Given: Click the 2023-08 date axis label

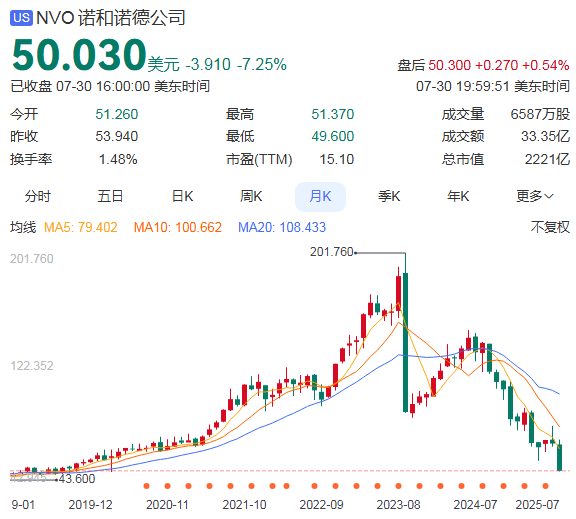Looking at the screenshot, I should click(398, 505).
